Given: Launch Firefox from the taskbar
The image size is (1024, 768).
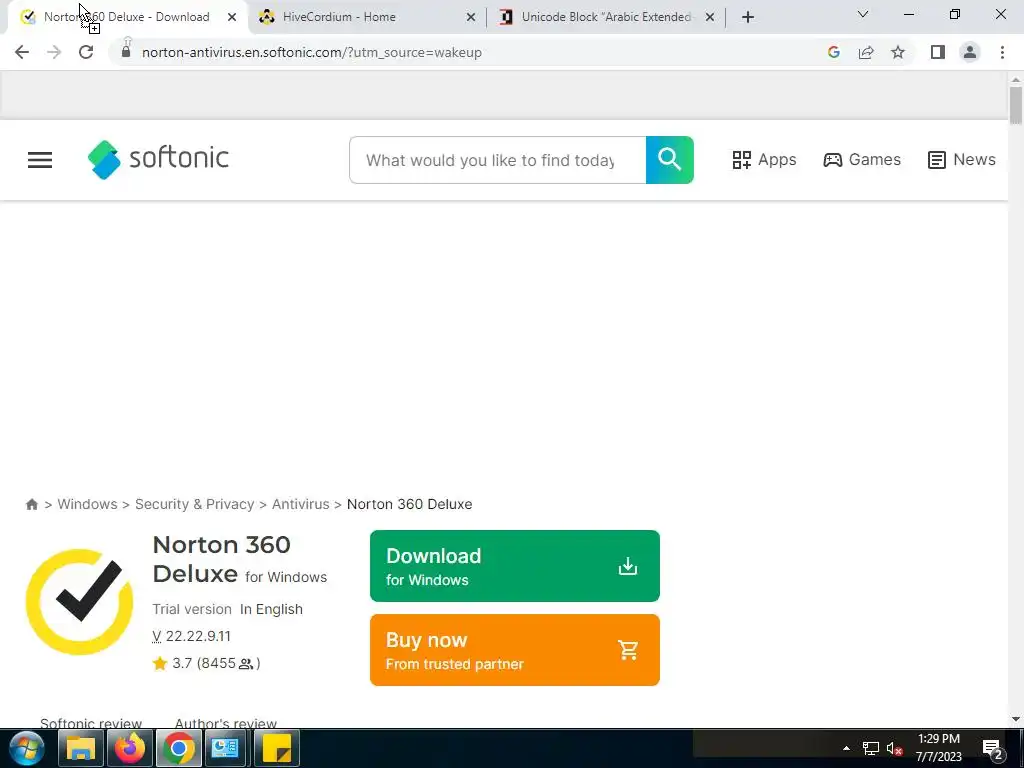Looking at the screenshot, I should tap(129, 748).
